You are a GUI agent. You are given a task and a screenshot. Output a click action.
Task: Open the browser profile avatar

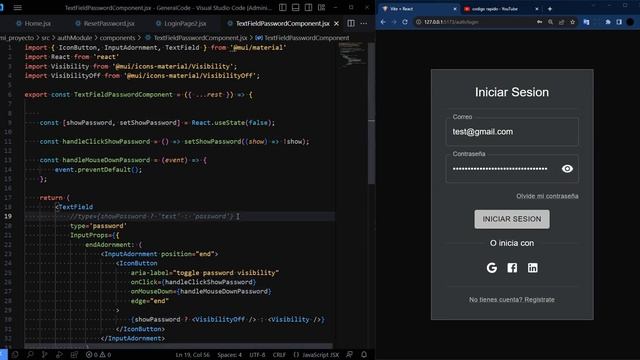(630, 22)
